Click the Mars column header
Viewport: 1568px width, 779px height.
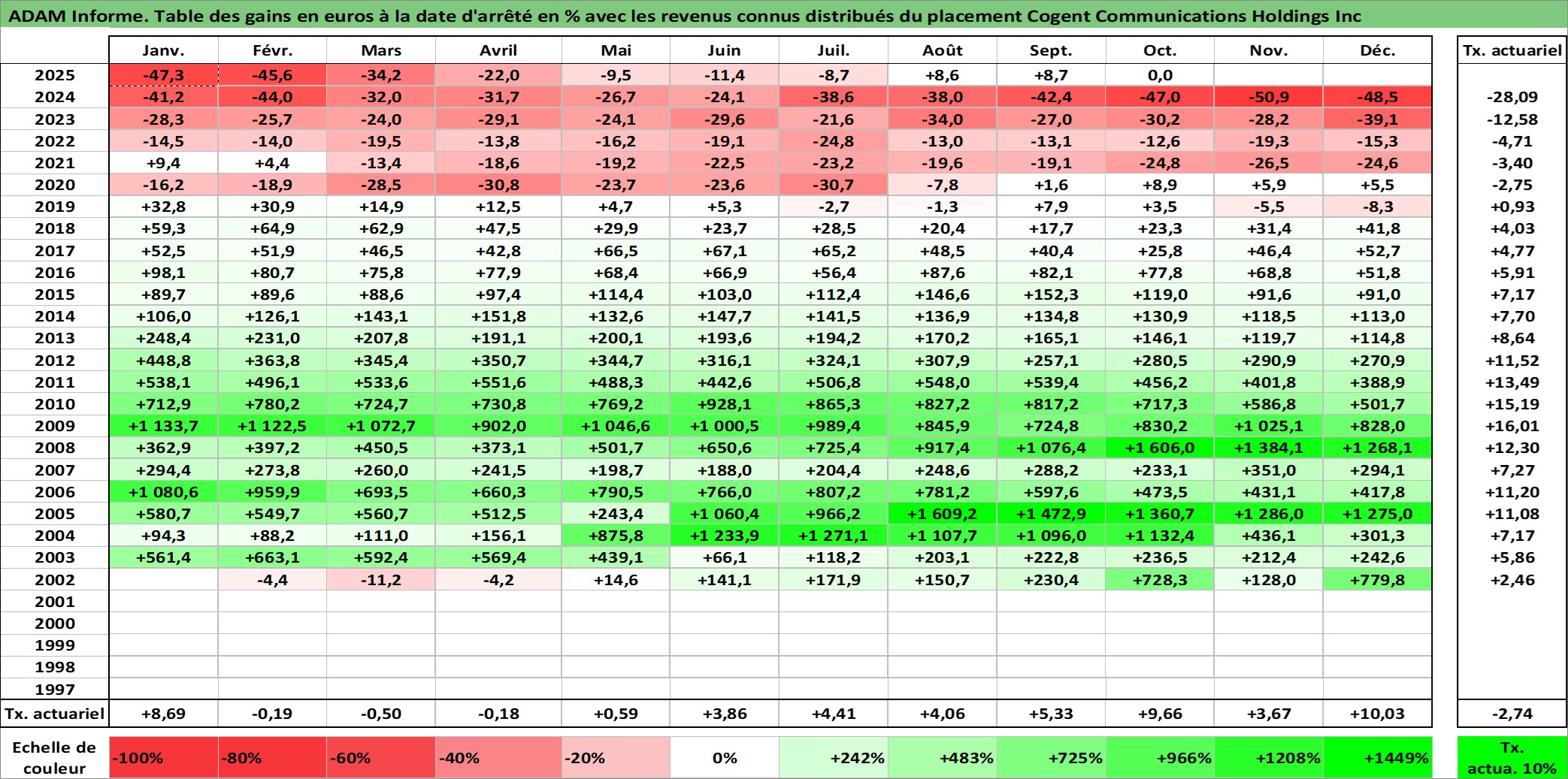(381, 50)
